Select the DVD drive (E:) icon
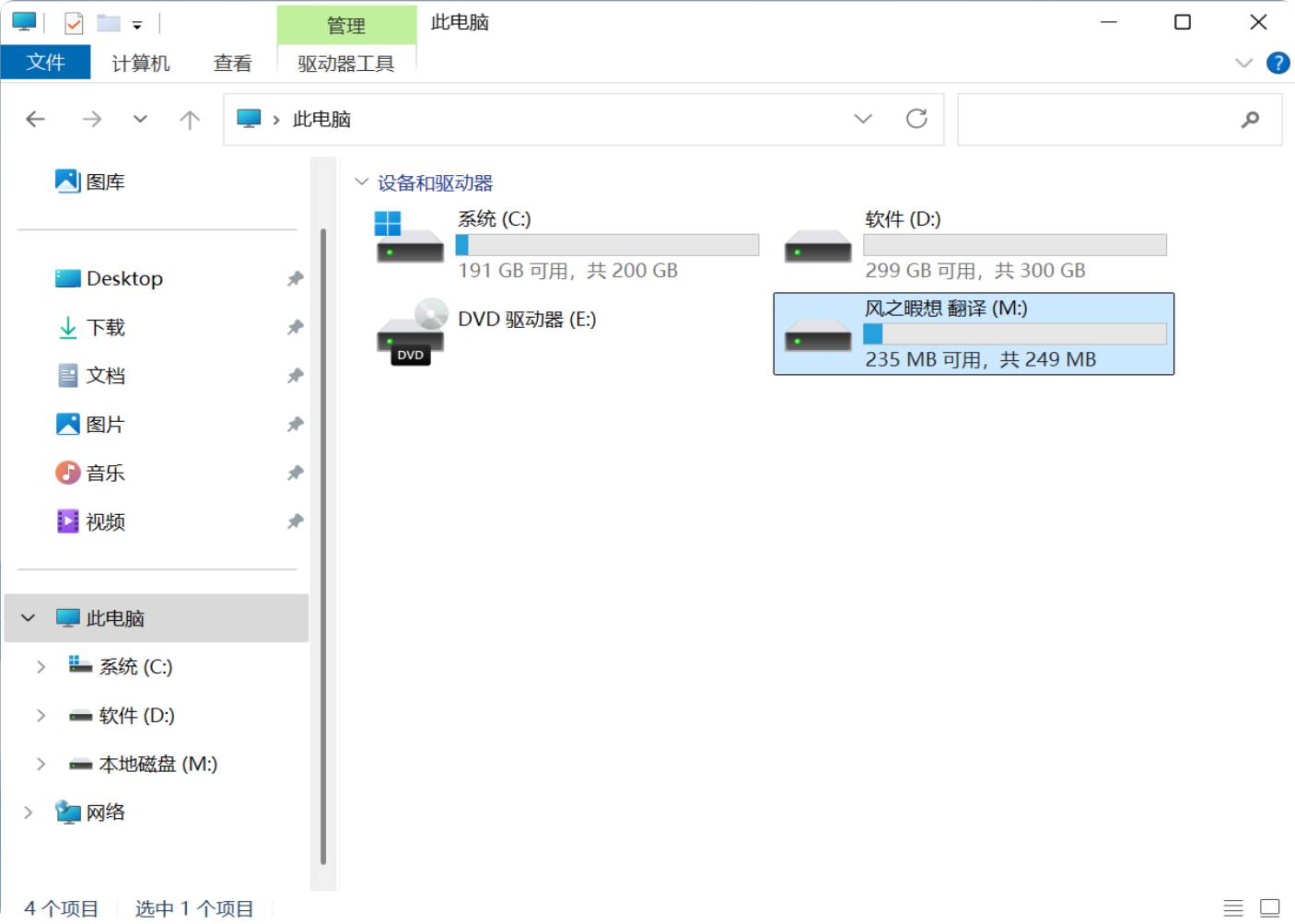1295x924 pixels. (411, 332)
